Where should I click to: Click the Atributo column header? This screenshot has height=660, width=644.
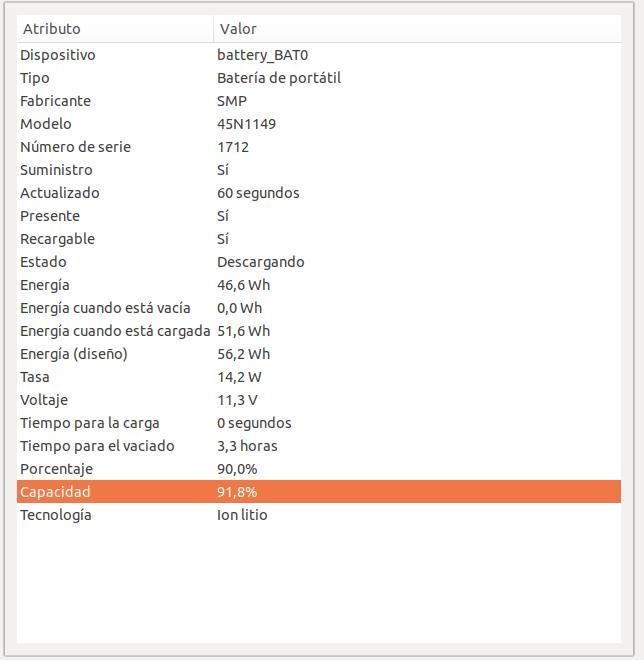click(115, 29)
